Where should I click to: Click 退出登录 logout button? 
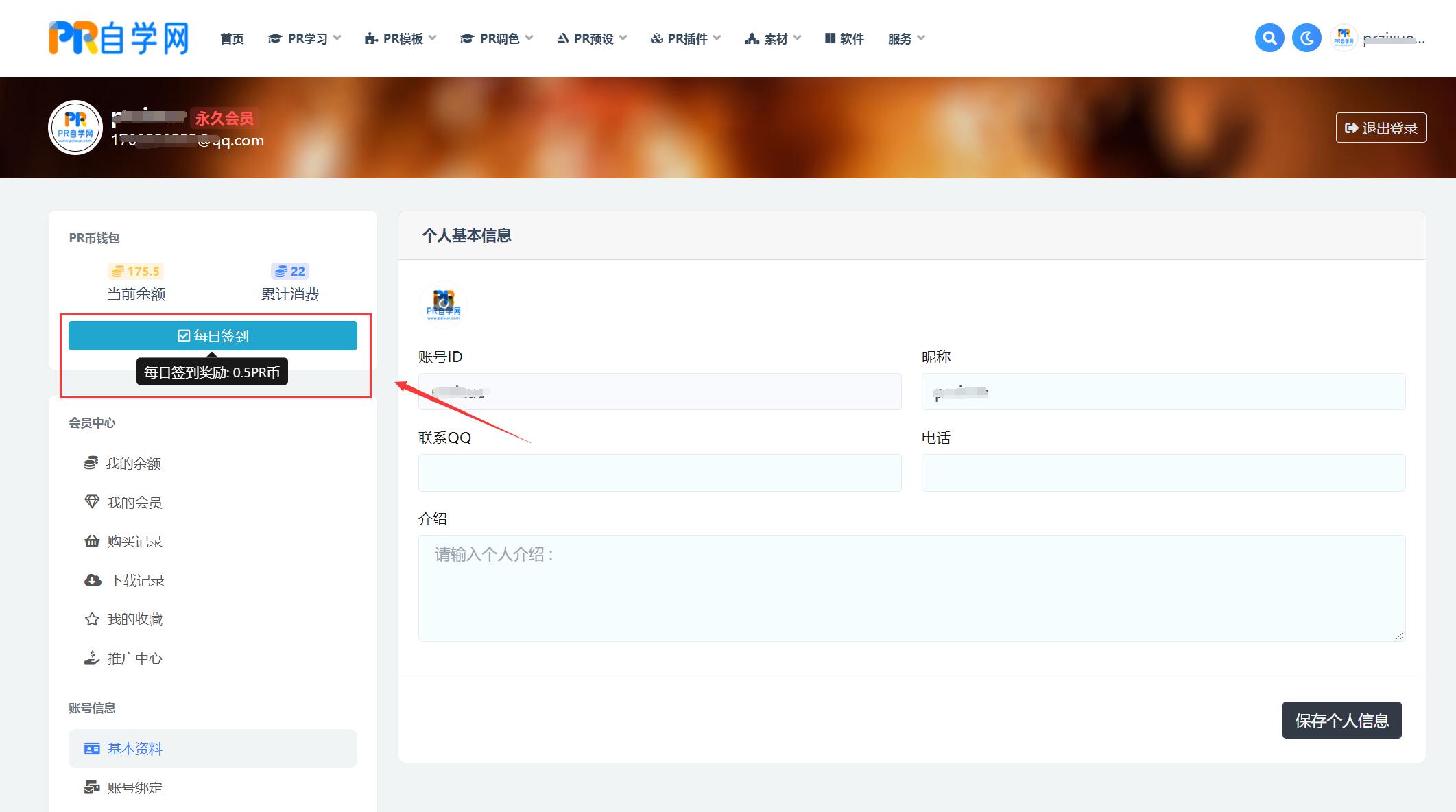click(x=1381, y=128)
